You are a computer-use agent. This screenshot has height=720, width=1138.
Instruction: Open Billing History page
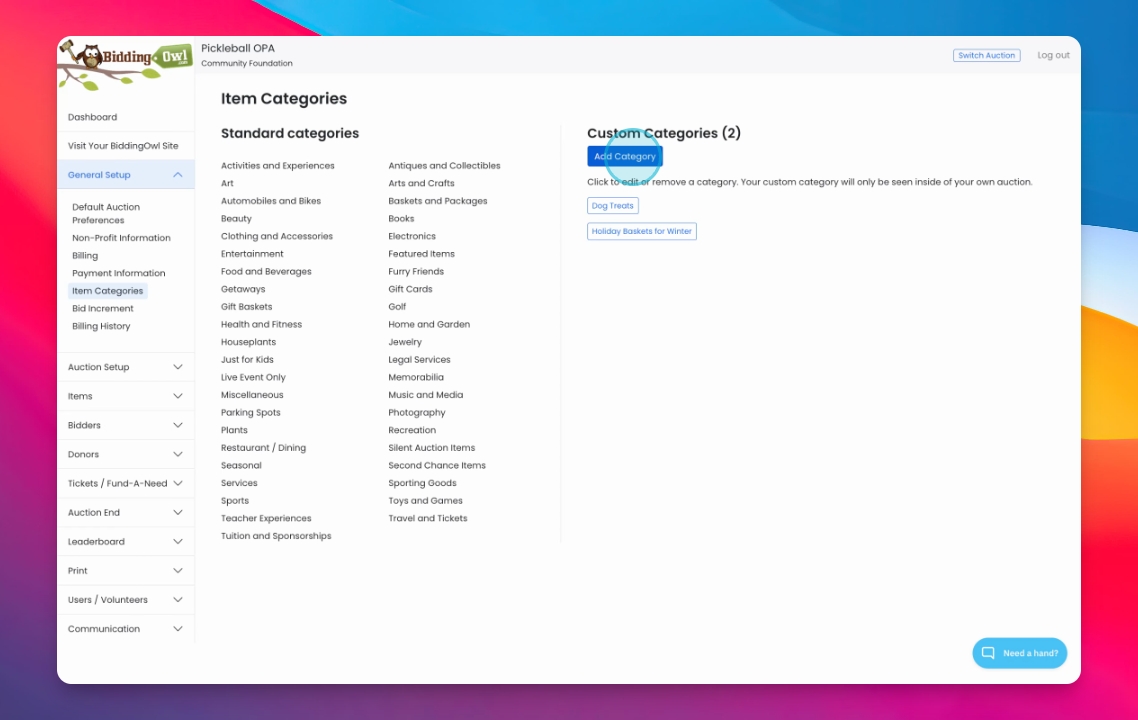(101, 326)
